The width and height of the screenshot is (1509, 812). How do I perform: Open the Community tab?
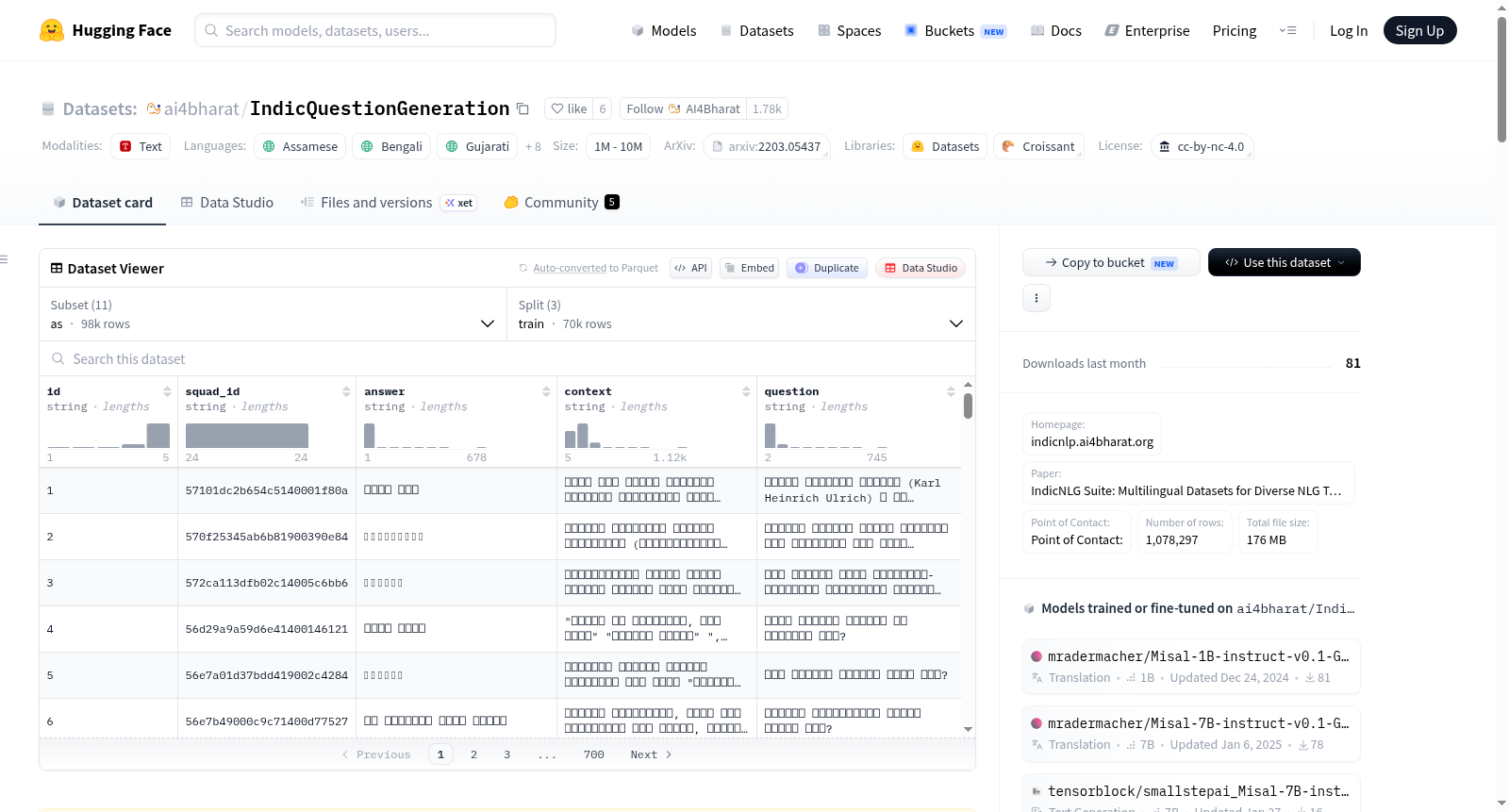point(561,203)
